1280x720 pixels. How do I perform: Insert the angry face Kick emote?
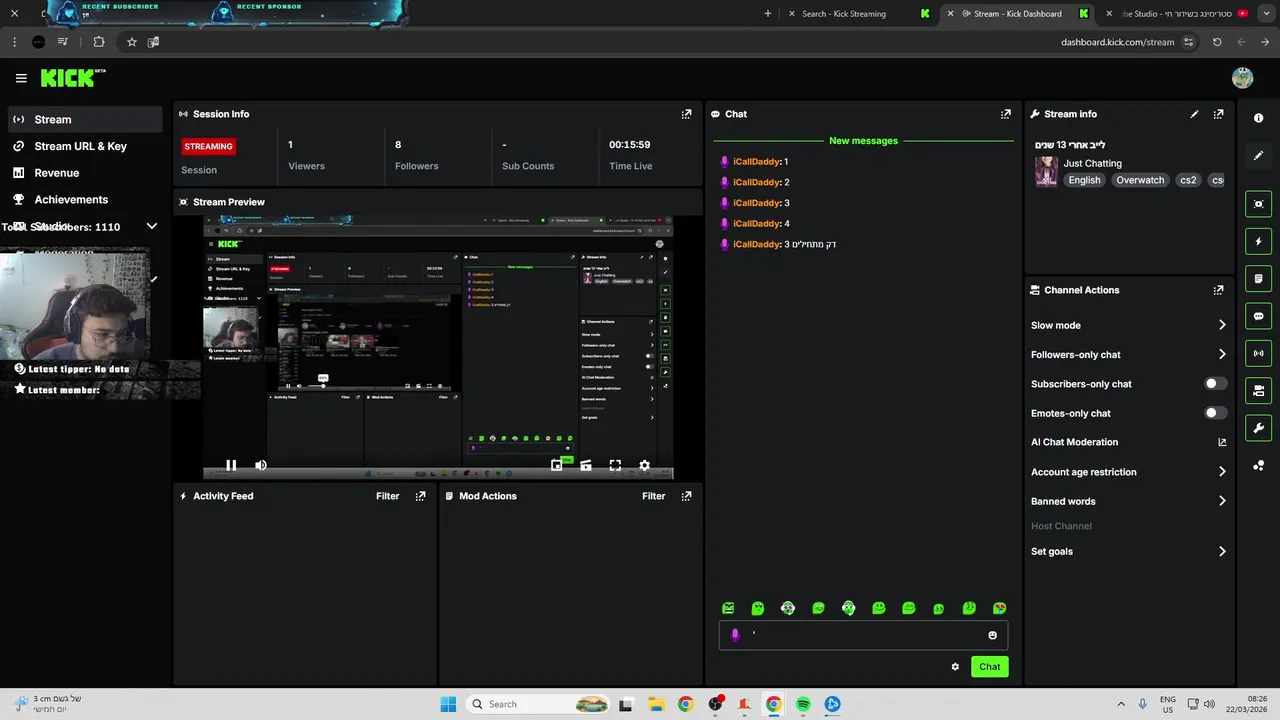tap(728, 608)
